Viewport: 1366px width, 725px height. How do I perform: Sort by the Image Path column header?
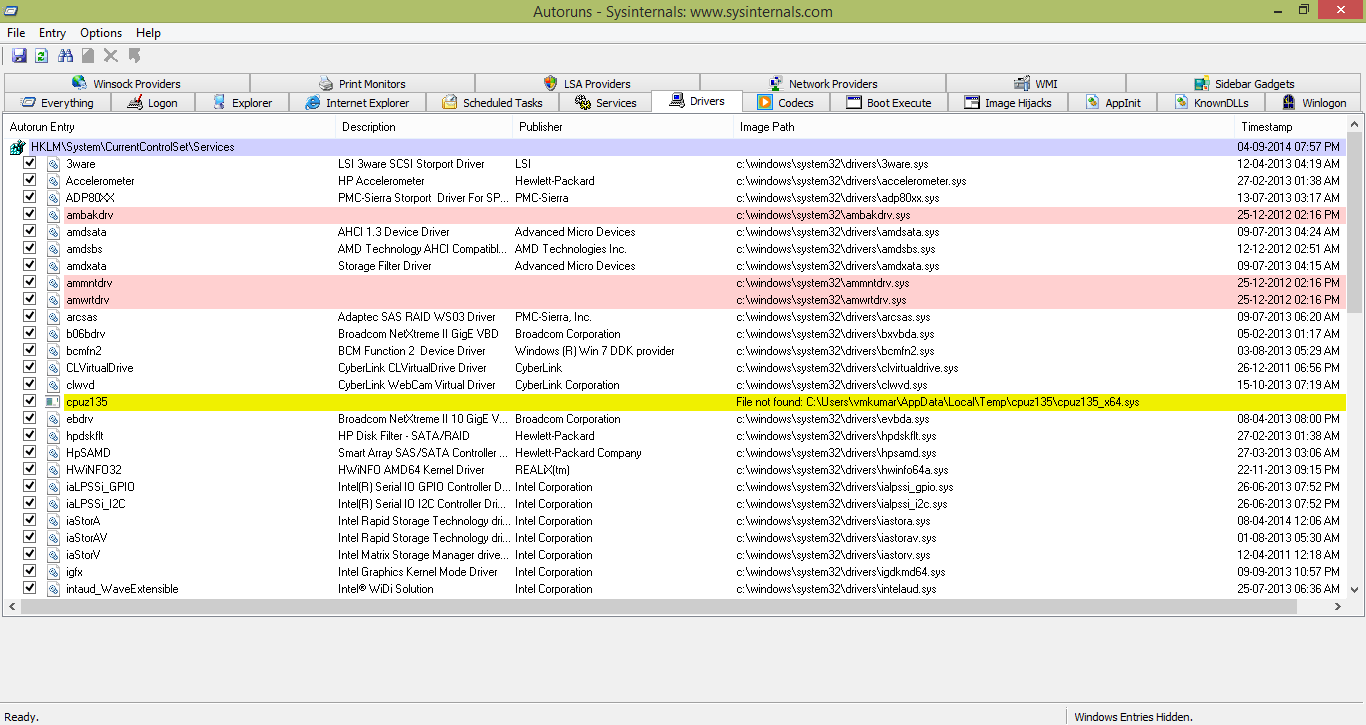[x=984, y=127]
